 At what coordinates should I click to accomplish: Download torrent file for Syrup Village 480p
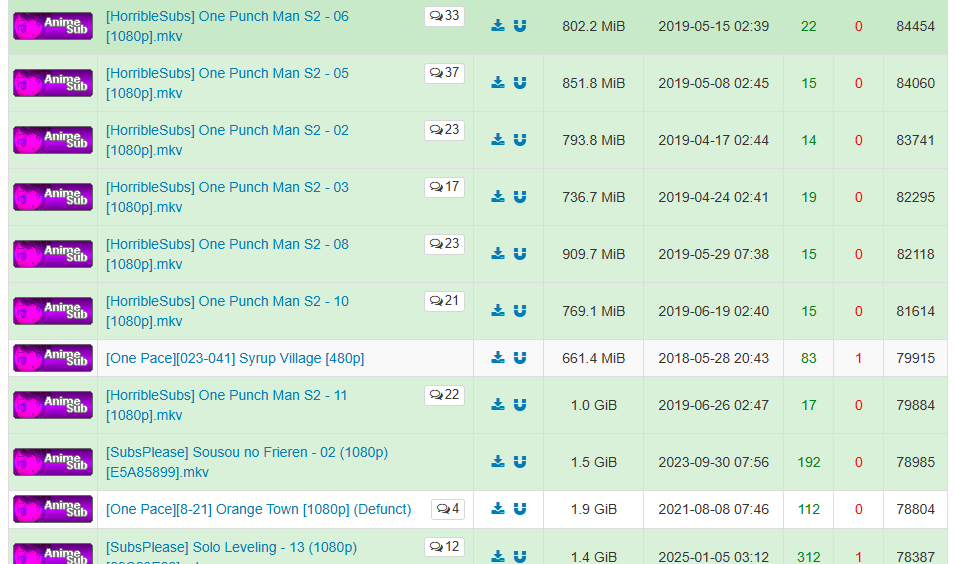498,358
